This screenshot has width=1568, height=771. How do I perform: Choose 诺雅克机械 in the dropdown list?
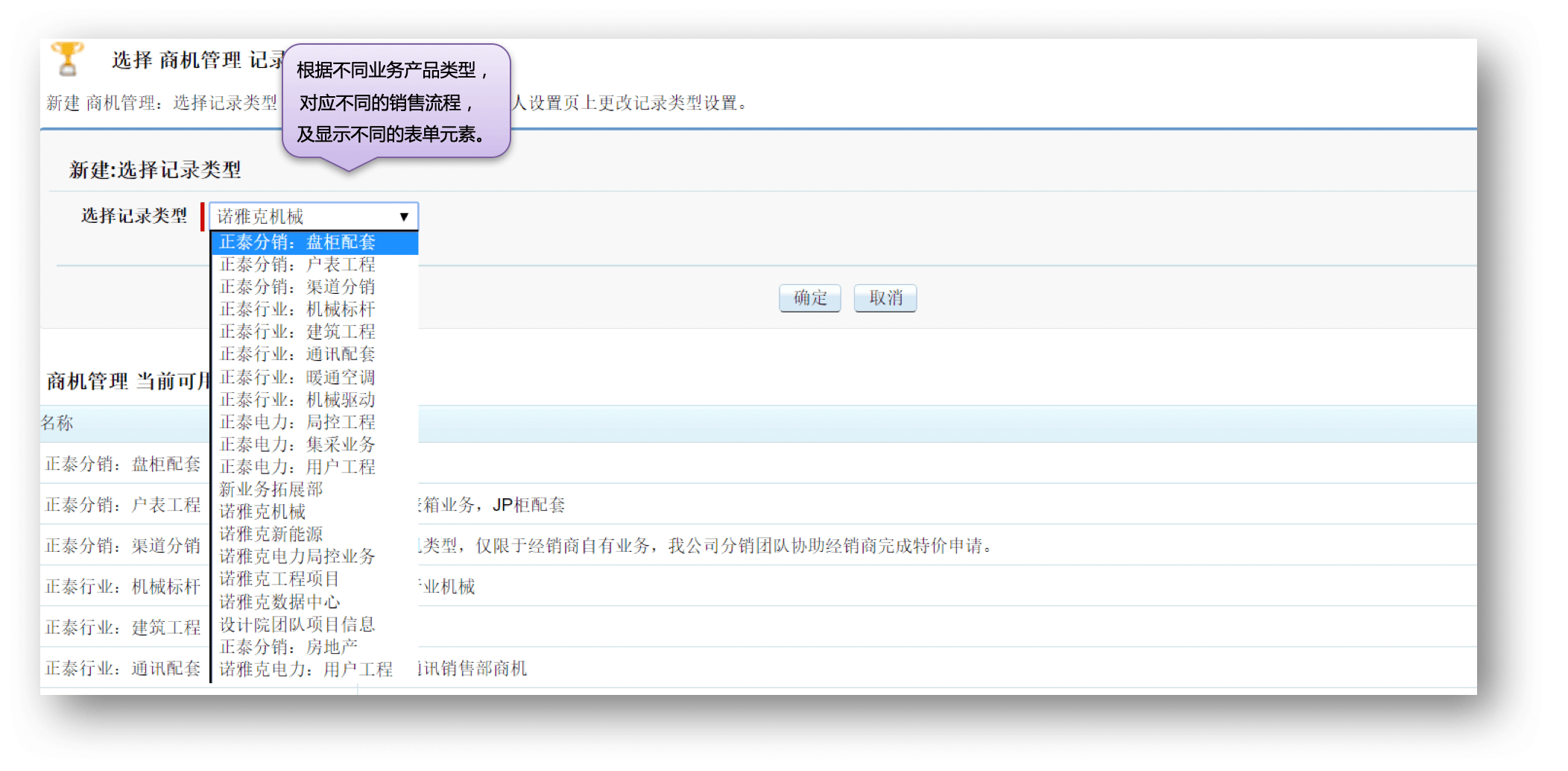(314, 512)
